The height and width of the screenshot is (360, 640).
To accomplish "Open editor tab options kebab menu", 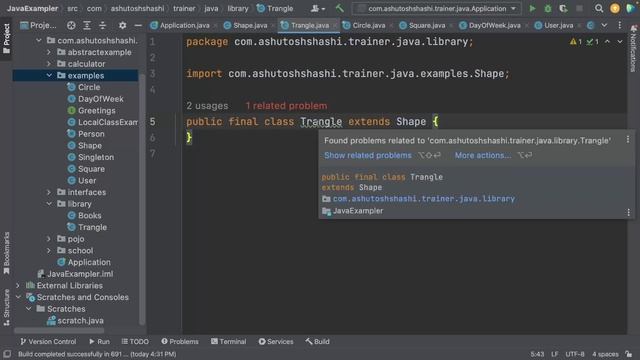I will (620, 25).
